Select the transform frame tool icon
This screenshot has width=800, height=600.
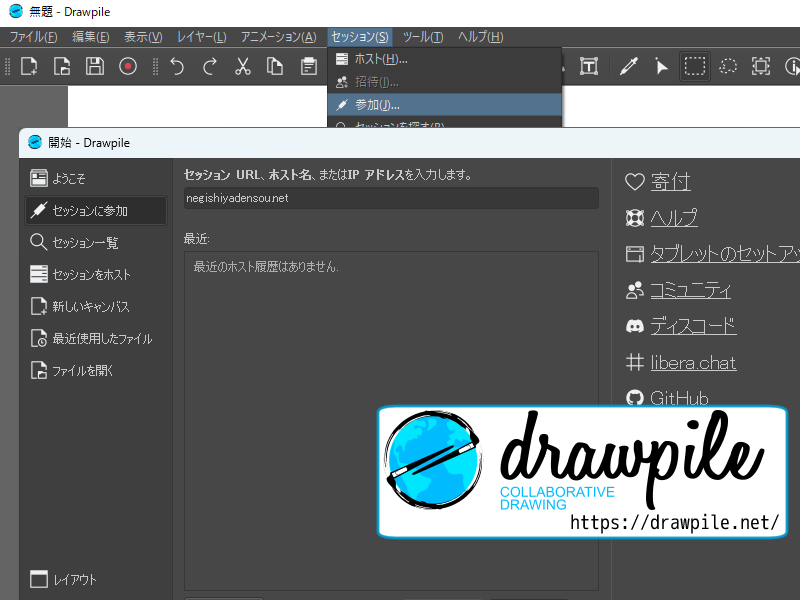tap(760, 66)
